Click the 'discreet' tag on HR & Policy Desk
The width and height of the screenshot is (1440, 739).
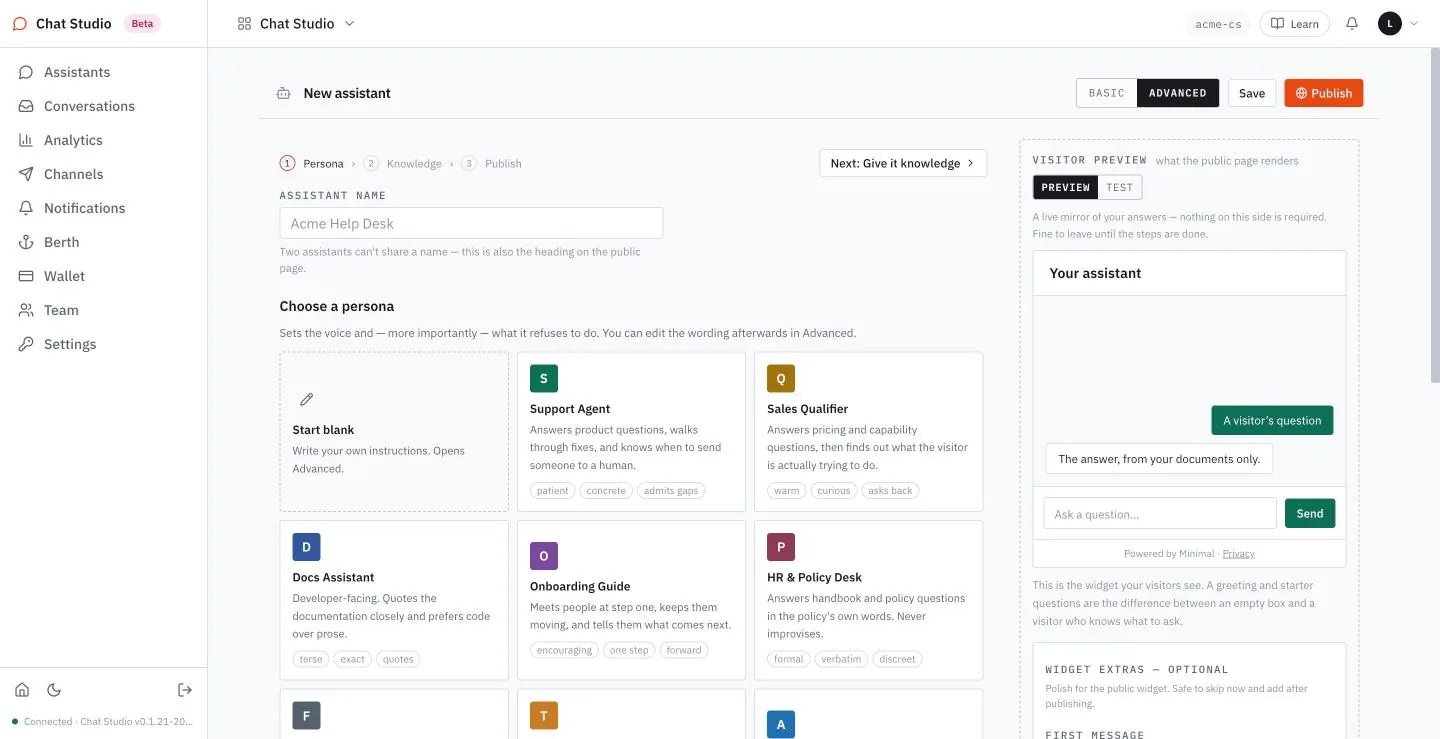897,659
